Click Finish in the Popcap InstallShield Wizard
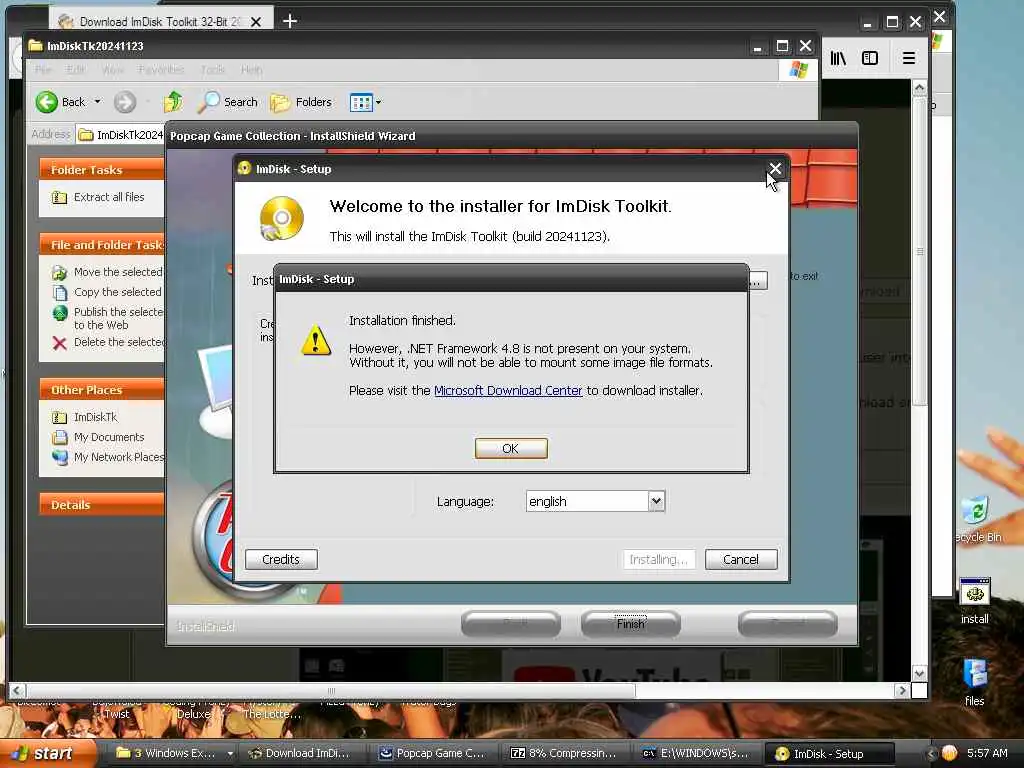1024x768 pixels. tap(630, 624)
